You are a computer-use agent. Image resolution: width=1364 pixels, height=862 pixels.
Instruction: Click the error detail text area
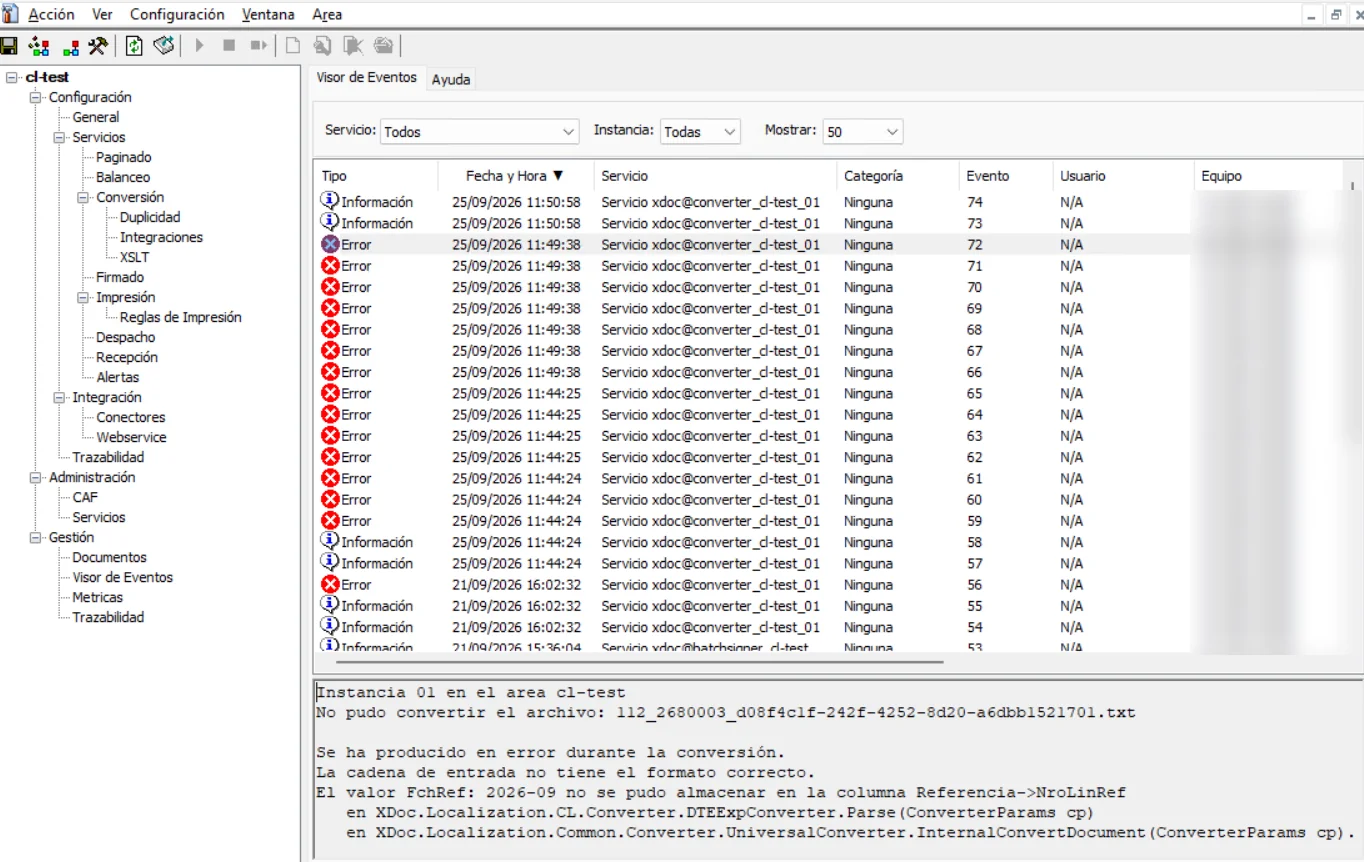838,768
